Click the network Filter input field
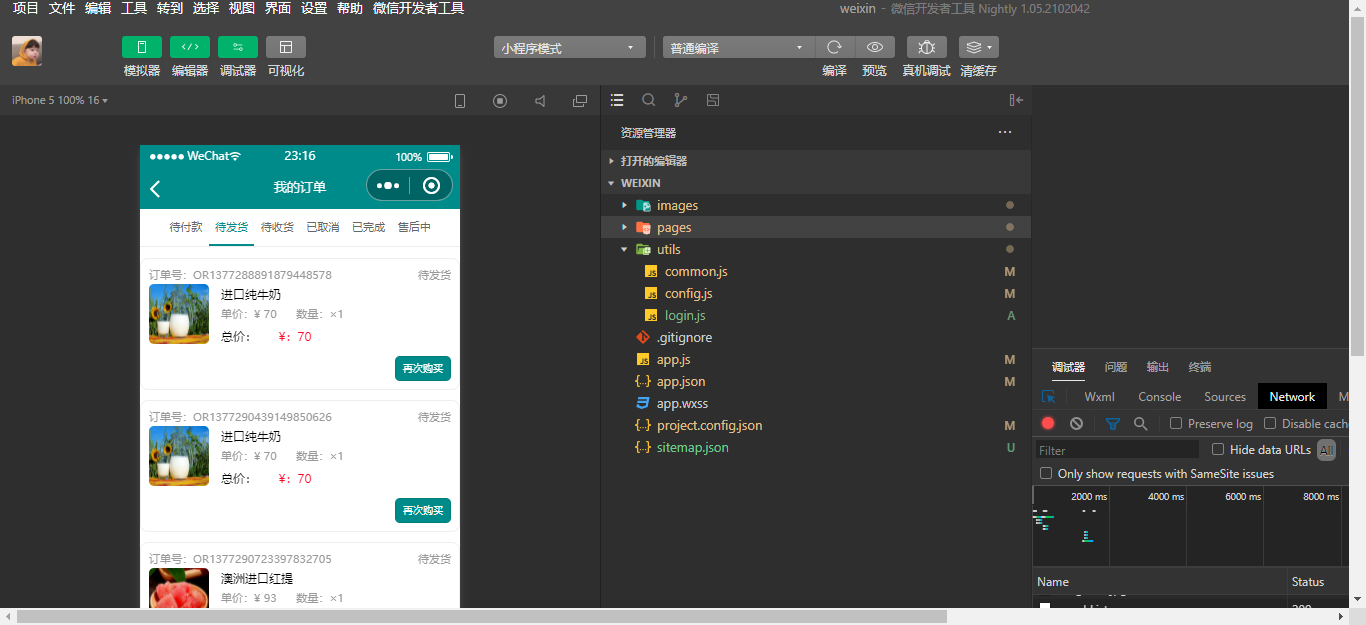The image size is (1366, 625). coord(1116,450)
